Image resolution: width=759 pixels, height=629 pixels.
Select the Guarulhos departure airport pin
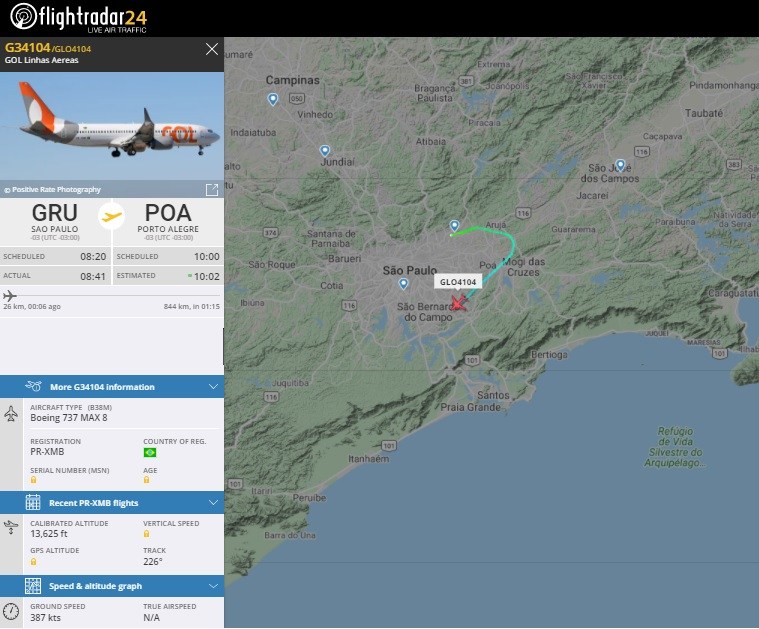click(x=454, y=226)
